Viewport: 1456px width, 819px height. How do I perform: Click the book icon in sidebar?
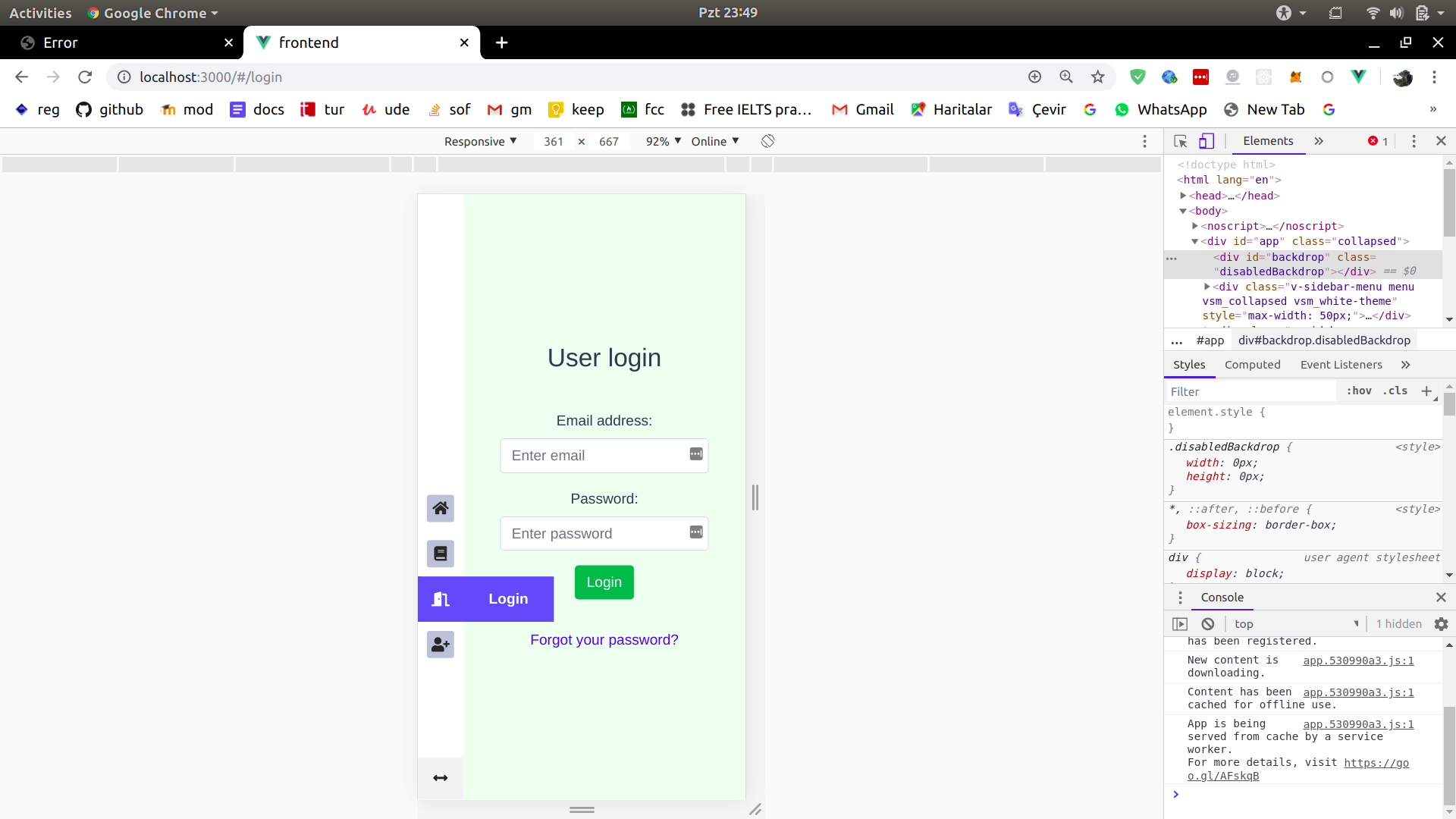coord(440,554)
